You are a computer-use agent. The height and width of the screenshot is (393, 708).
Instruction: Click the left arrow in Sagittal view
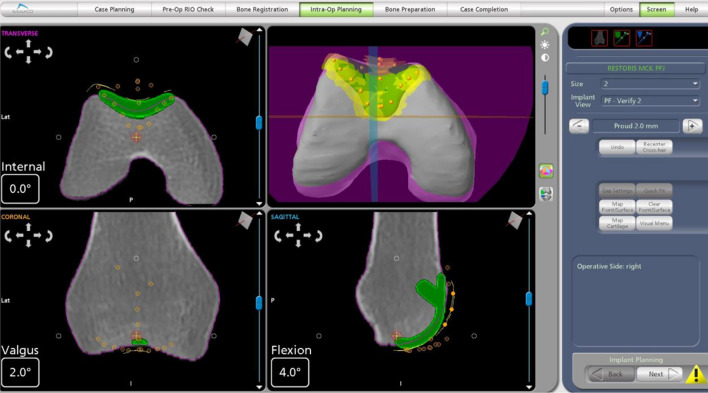289,235
